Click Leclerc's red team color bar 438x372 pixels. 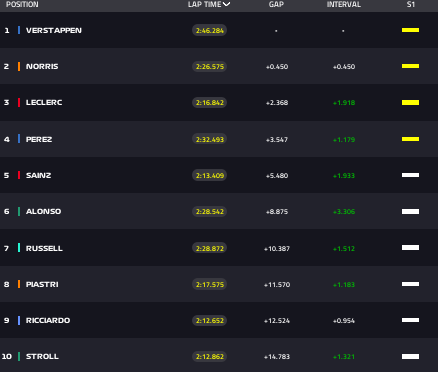[19, 102]
